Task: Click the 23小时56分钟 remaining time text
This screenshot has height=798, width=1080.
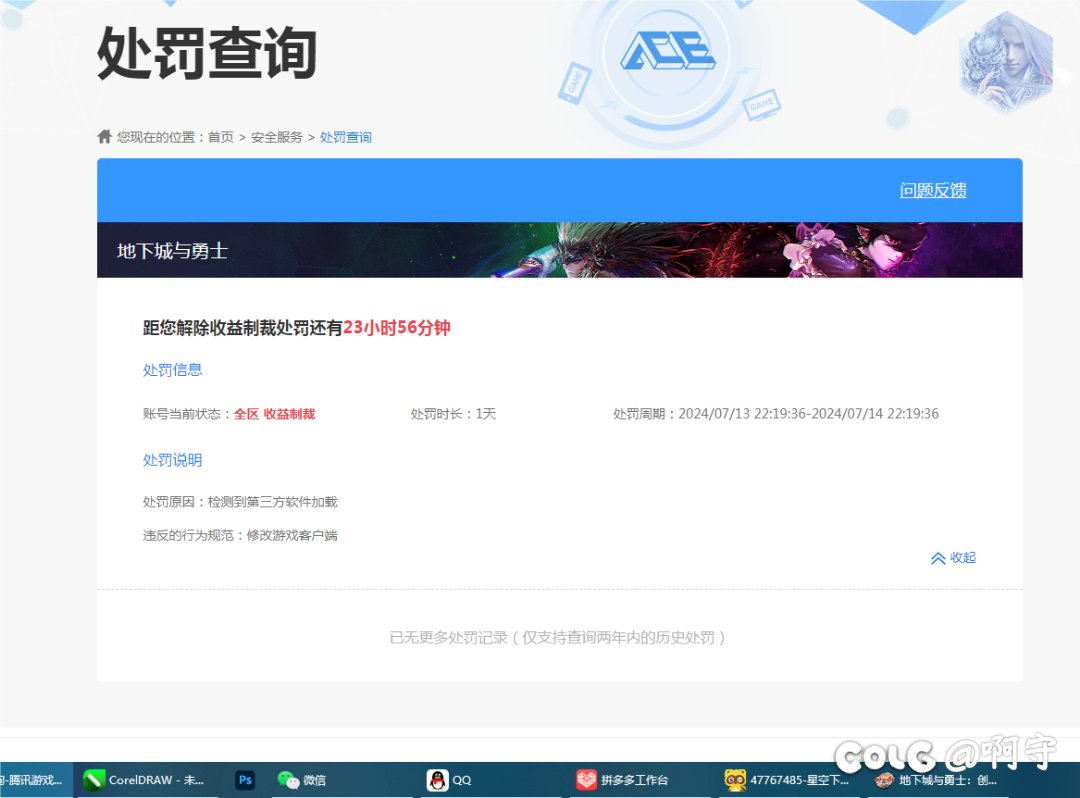Action: point(397,327)
